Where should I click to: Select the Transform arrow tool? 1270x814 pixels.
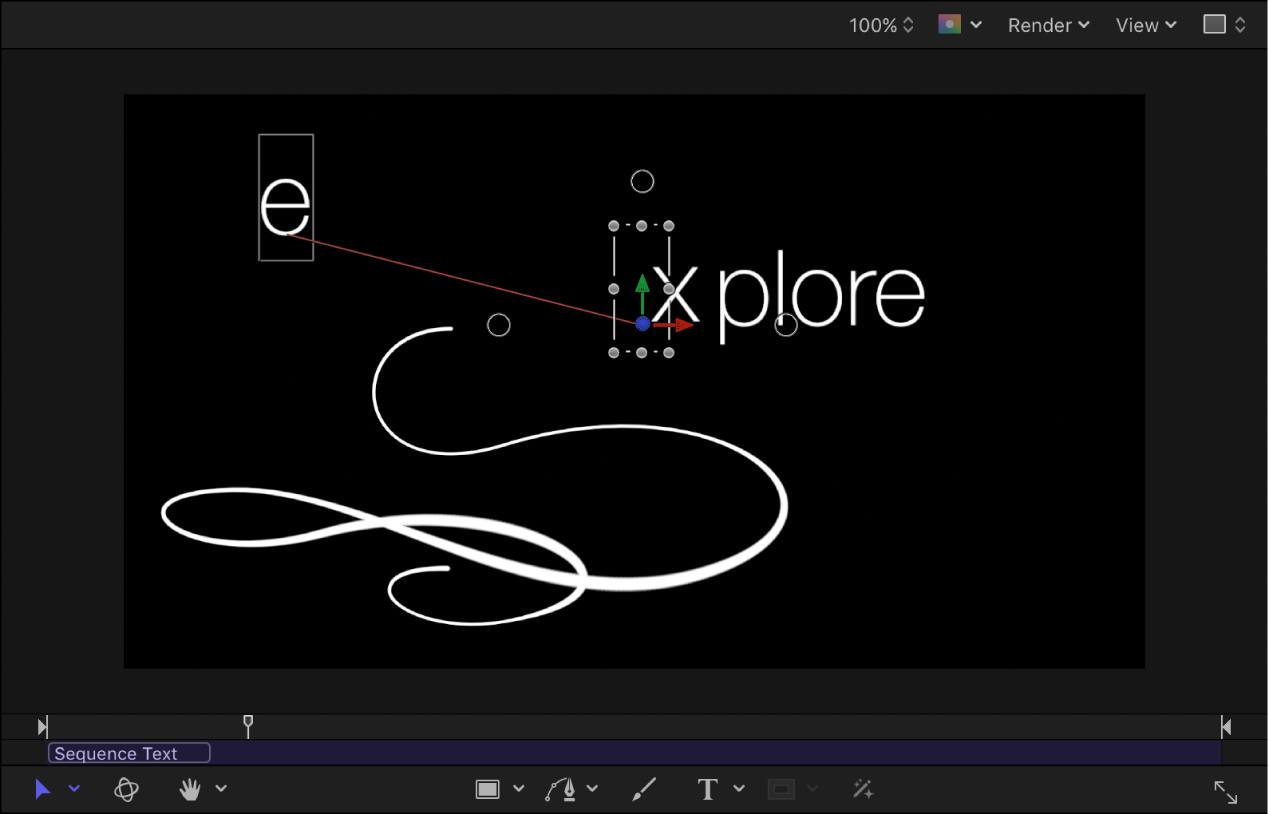click(x=42, y=789)
